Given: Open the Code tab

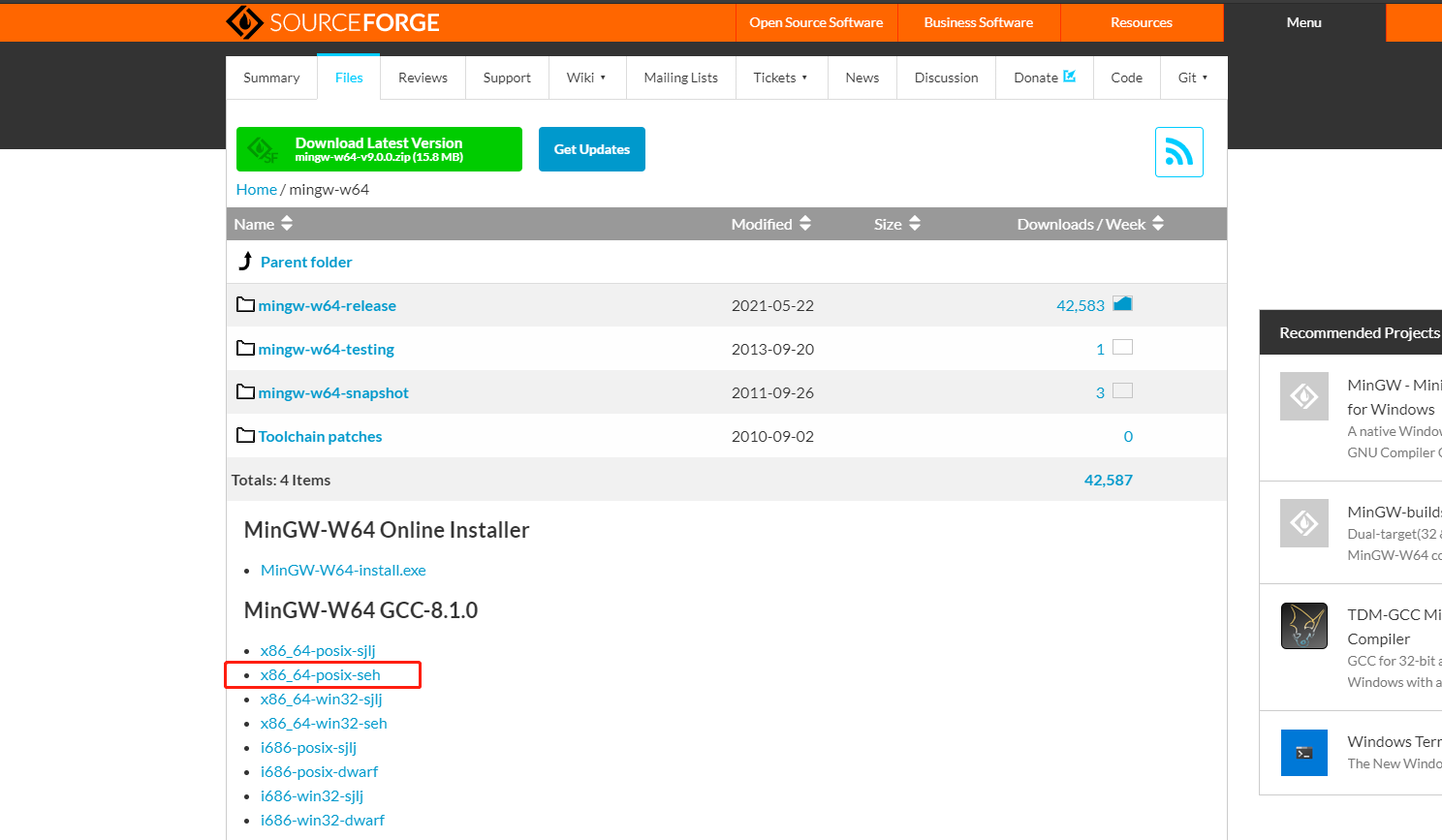Looking at the screenshot, I should 1126,78.
